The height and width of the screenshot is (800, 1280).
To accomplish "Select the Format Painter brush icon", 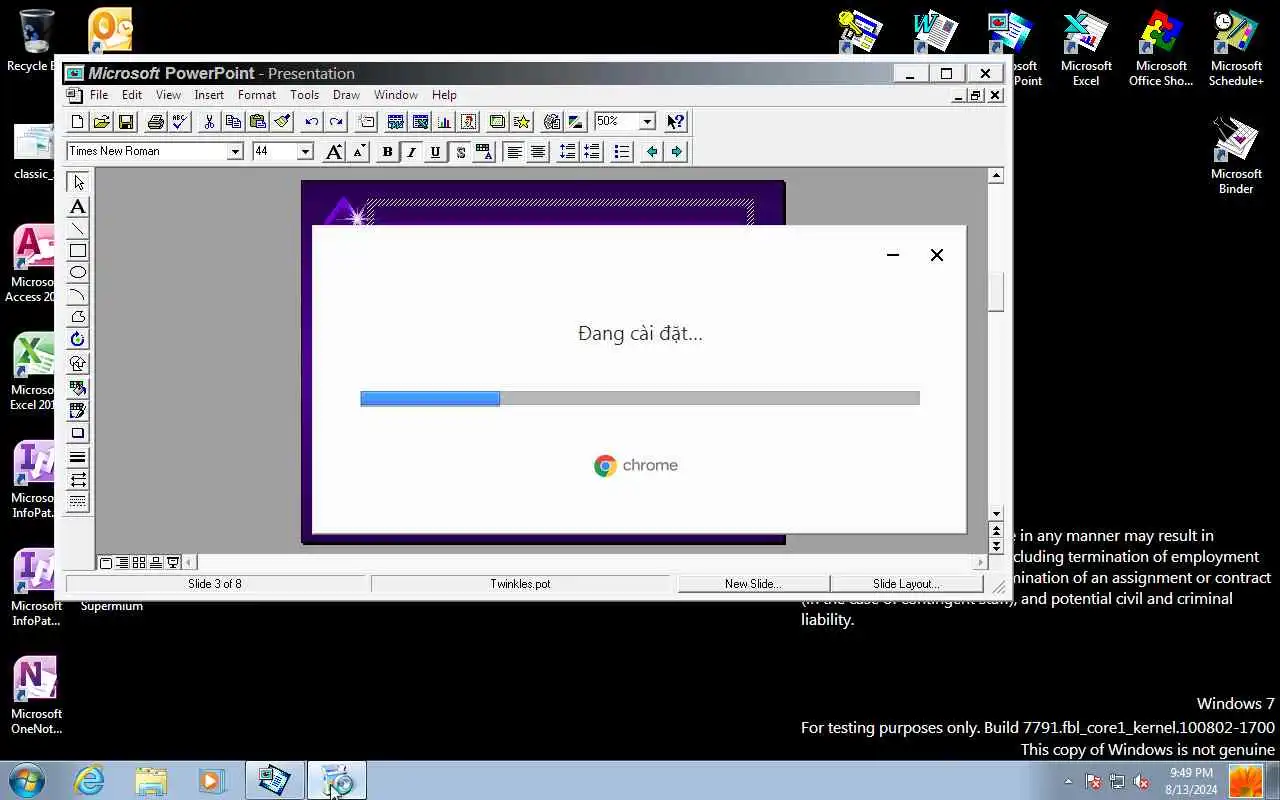I will 282,122.
